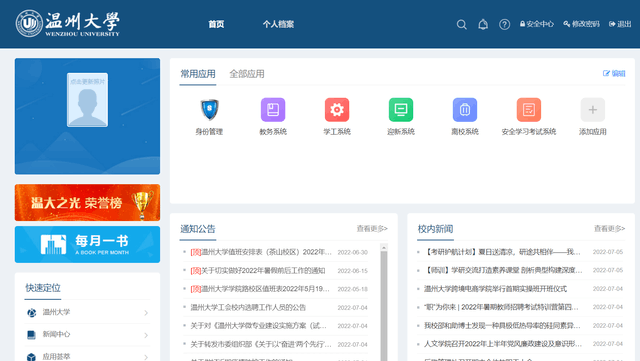This screenshot has height=361, width=640.
Task: Open 个人档案 in top navigation
Action: coord(278,24)
